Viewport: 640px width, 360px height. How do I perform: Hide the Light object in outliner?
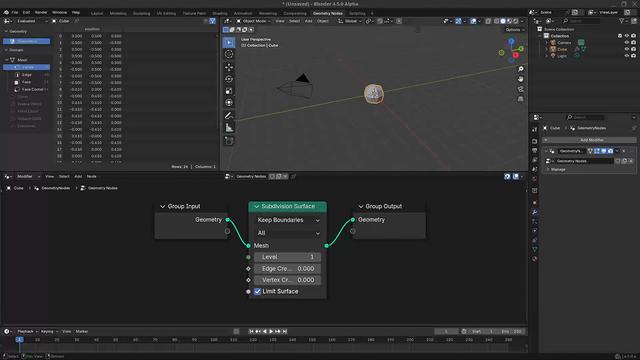[627, 56]
